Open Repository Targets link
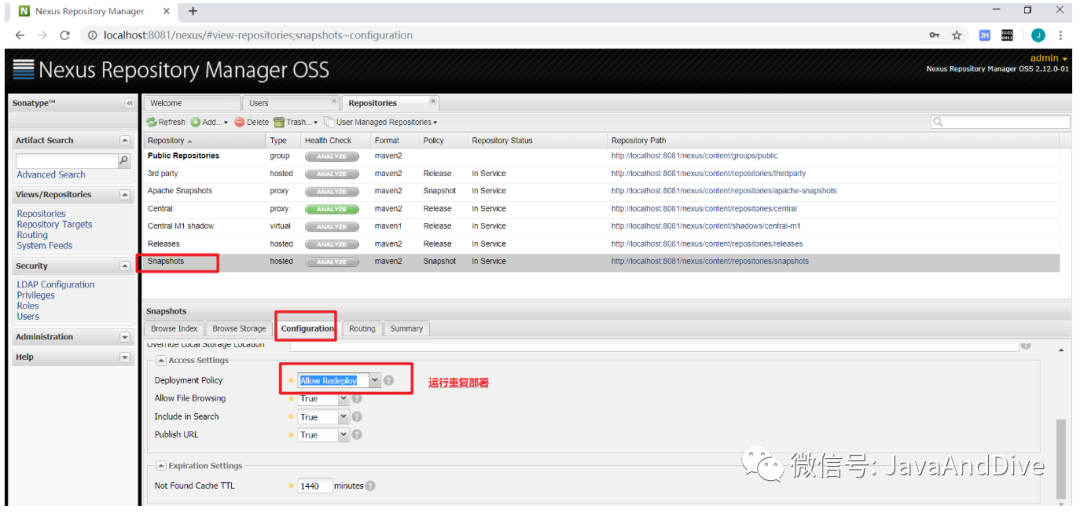 click(x=54, y=224)
